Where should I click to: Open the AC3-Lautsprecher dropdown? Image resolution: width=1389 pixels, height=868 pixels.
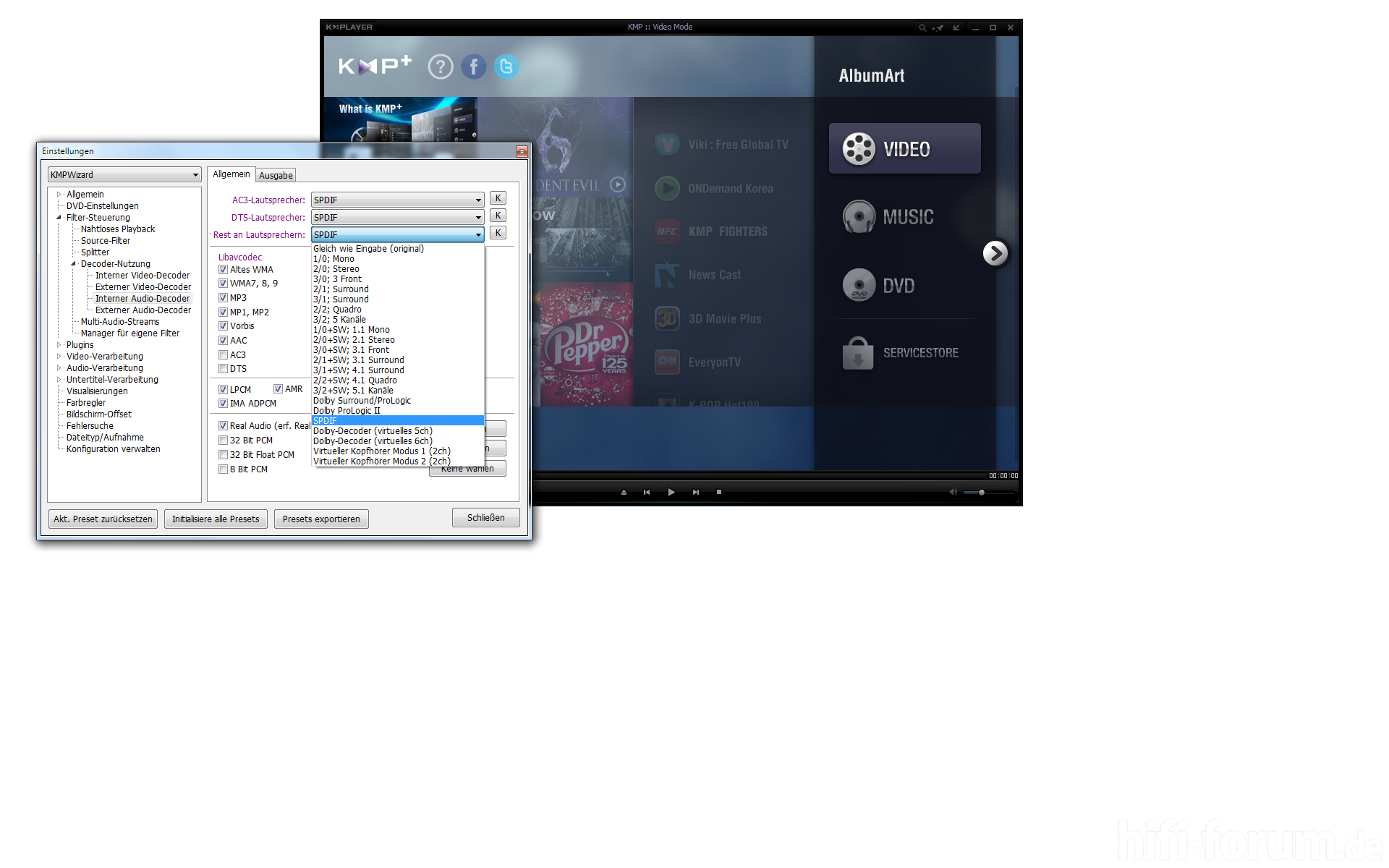tap(398, 200)
